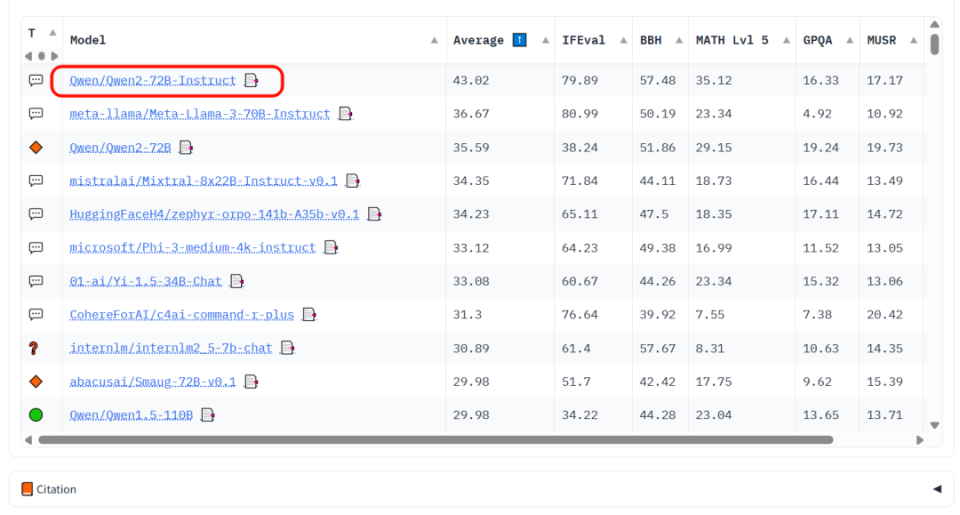Click the orange book icon beside Citation
960x515 pixels.
[x=27, y=489]
